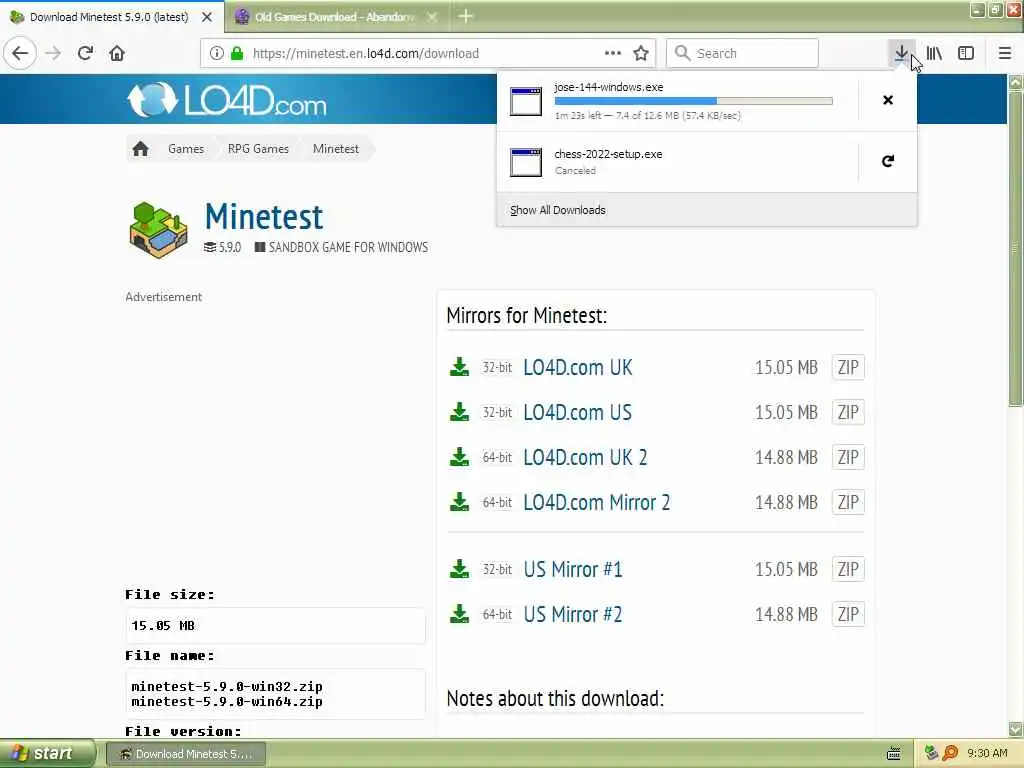The image size is (1024, 768).
Task: Close the Old Games Download tab
Action: point(432,17)
